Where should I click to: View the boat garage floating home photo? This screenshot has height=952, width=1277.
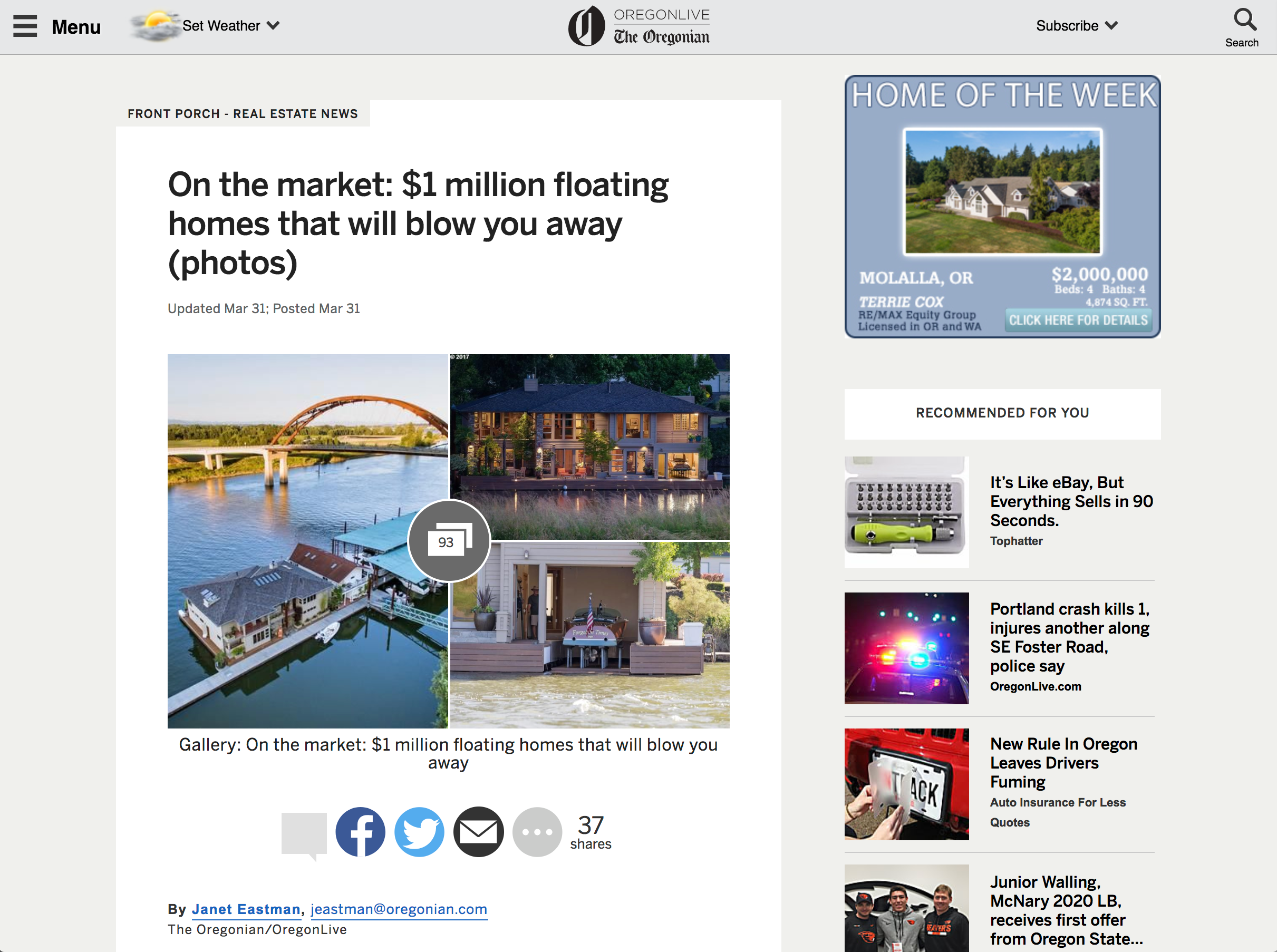point(589,635)
